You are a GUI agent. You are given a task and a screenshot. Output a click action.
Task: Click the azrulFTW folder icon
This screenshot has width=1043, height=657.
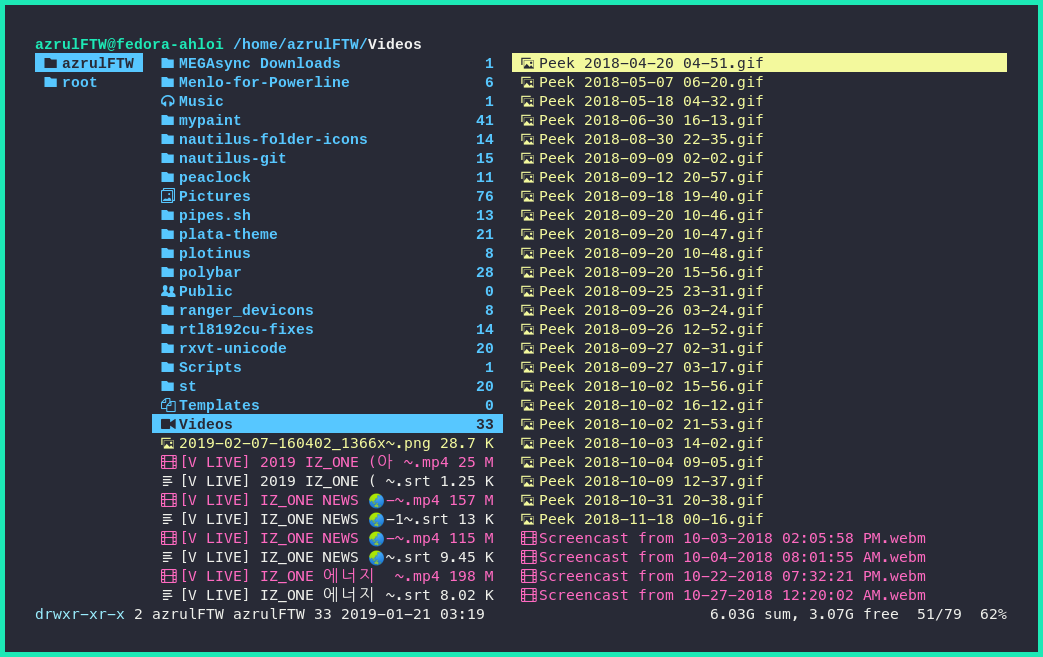pyautogui.click(x=51, y=63)
